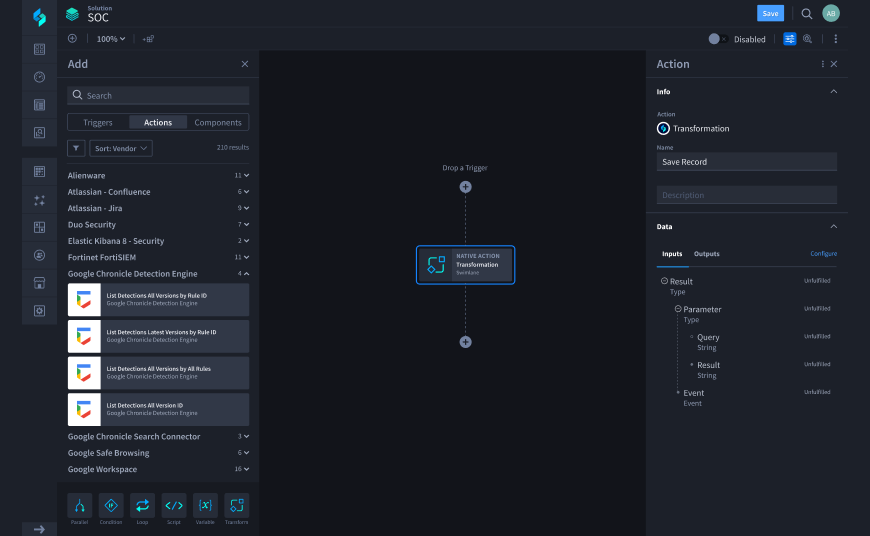Open the 100% zoom level dropdown

[111, 39]
